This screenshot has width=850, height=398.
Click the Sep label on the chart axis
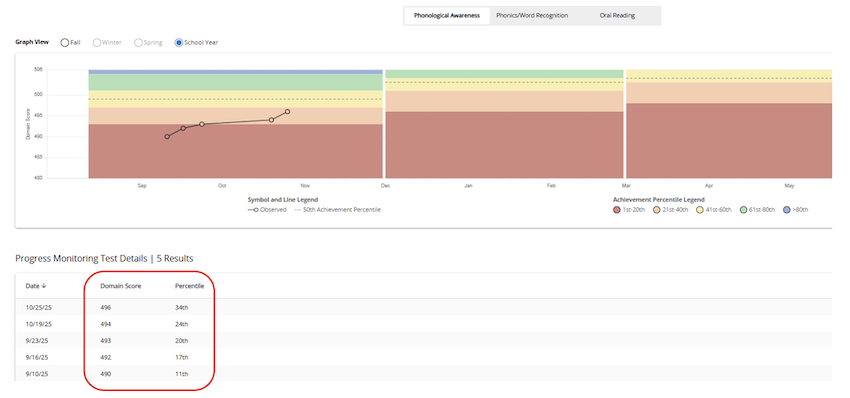pyautogui.click(x=142, y=186)
